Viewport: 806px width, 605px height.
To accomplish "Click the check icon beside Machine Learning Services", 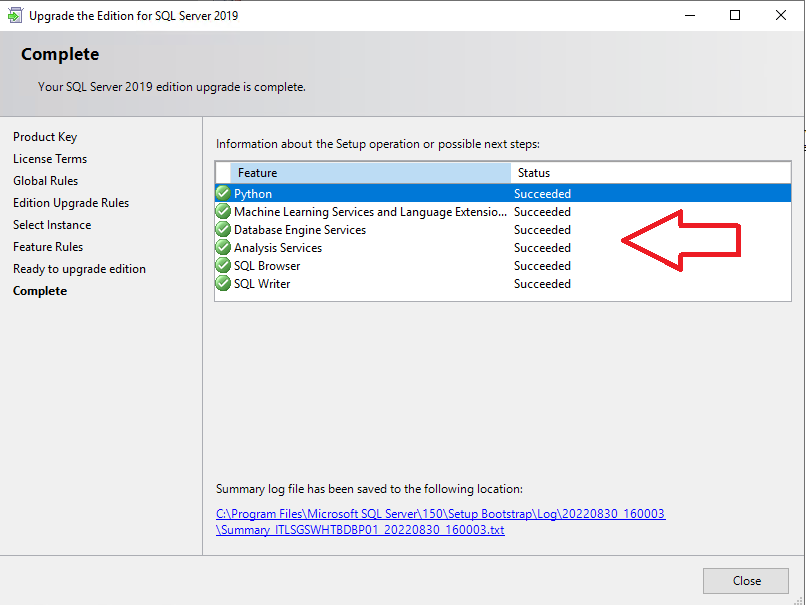I will [223, 211].
